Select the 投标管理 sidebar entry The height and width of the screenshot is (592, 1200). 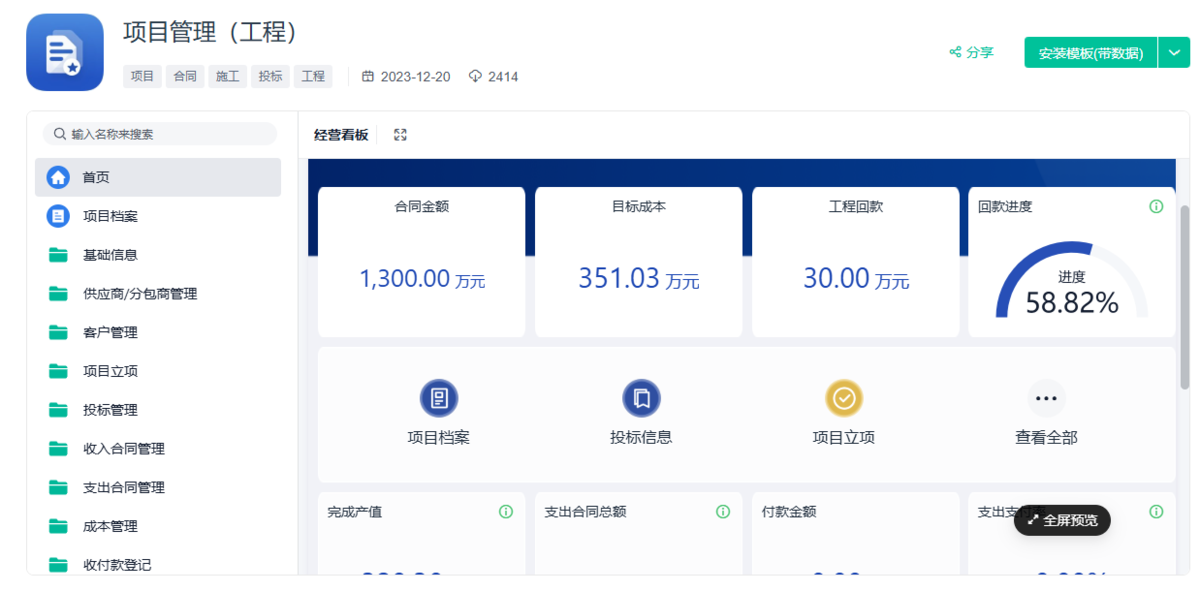click(112, 409)
